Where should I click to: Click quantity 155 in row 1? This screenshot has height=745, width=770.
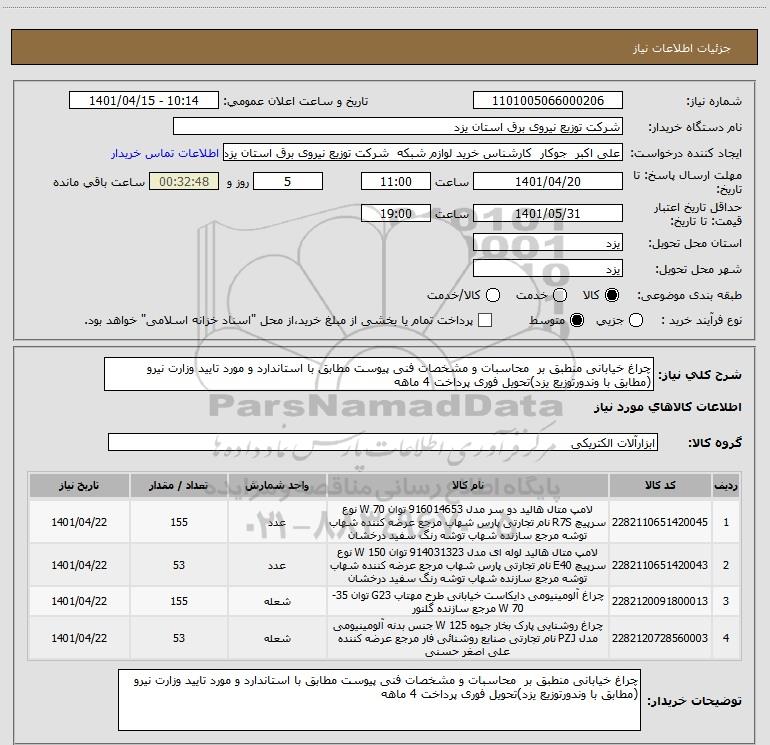[x=179, y=522]
